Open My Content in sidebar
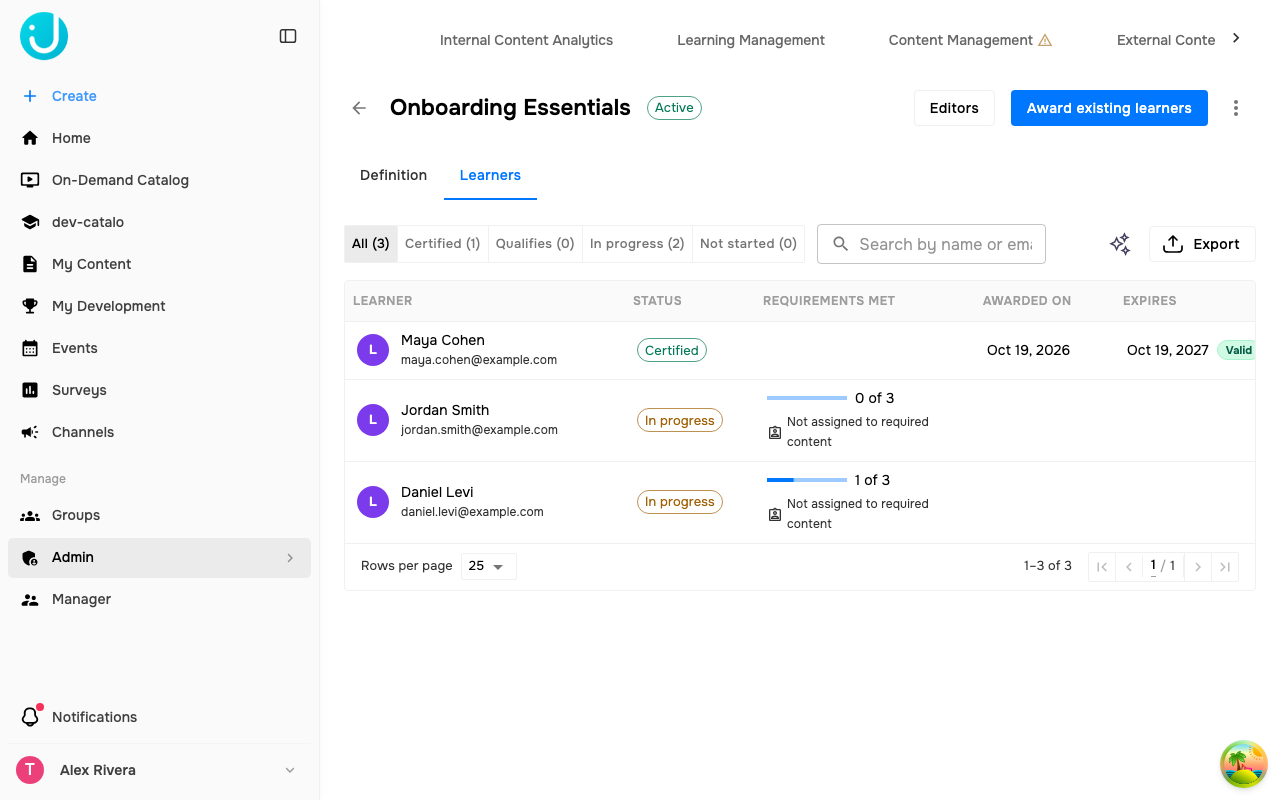This screenshot has height=800, width=1280. point(160,264)
